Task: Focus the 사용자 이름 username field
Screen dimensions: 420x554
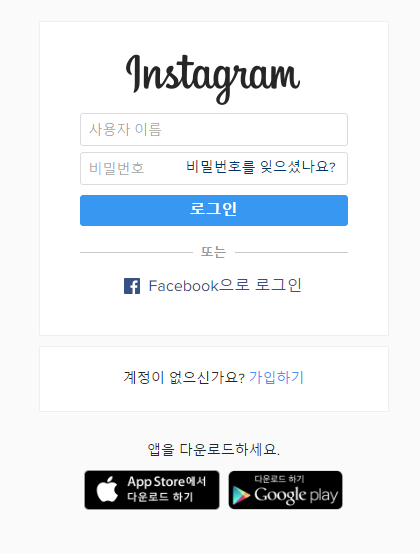Action: tap(214, 129)
